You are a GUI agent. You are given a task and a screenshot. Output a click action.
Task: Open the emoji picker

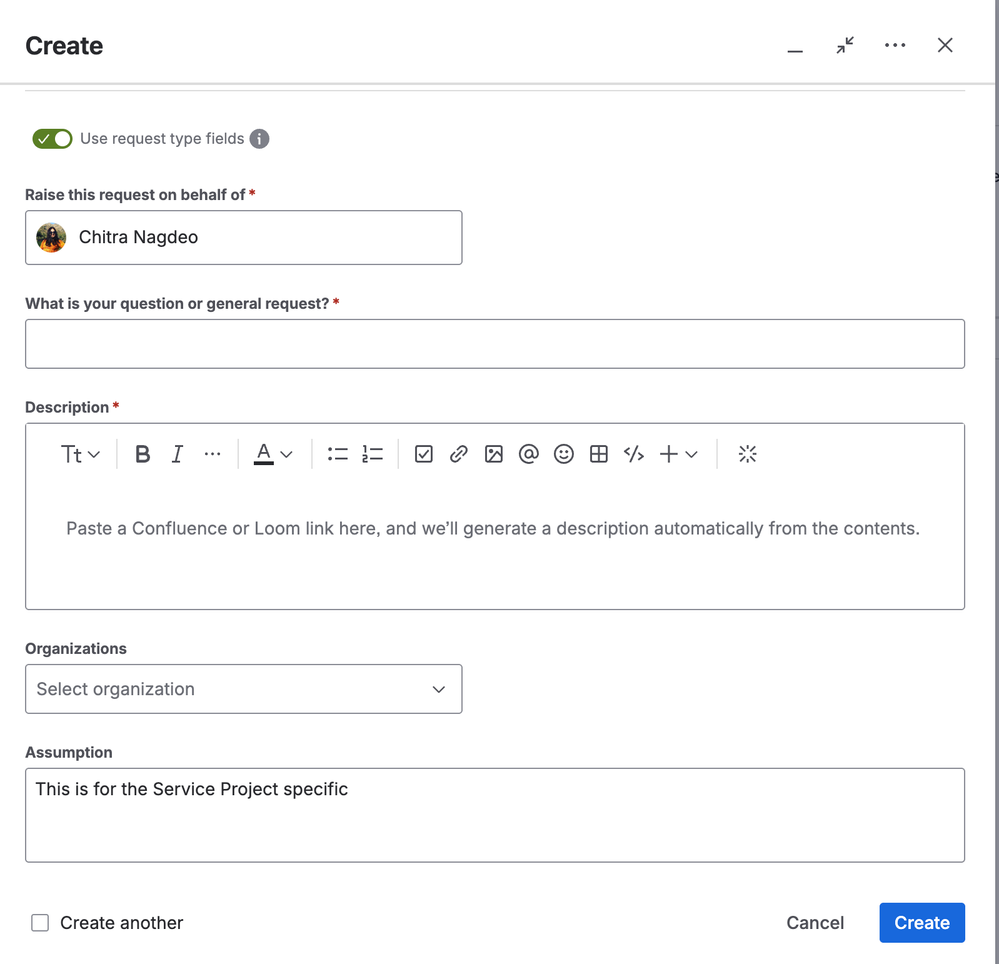click(x=564, y=454)
